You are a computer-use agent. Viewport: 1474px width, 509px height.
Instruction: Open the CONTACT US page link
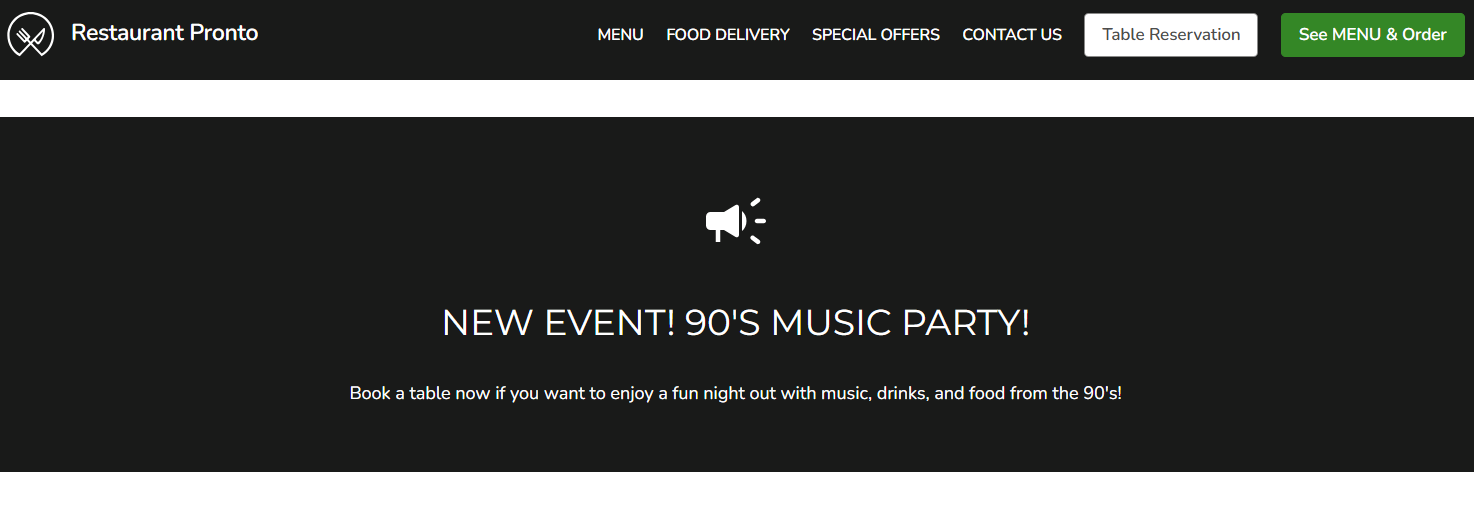click(1012, 35)
